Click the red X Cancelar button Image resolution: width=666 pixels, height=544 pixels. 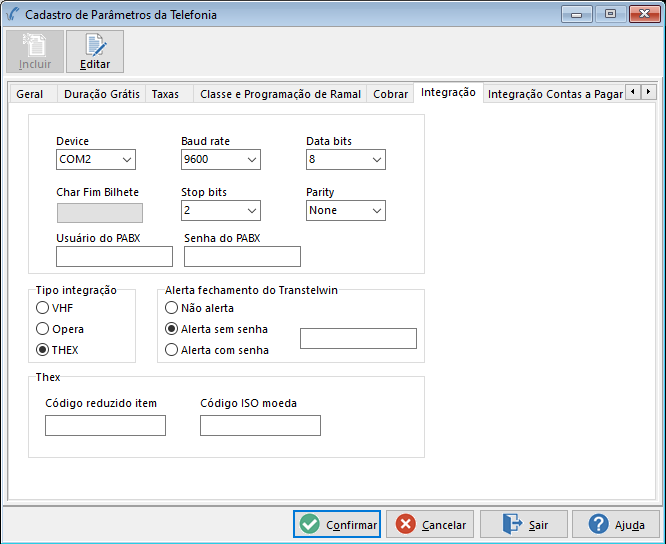point(430,524)
